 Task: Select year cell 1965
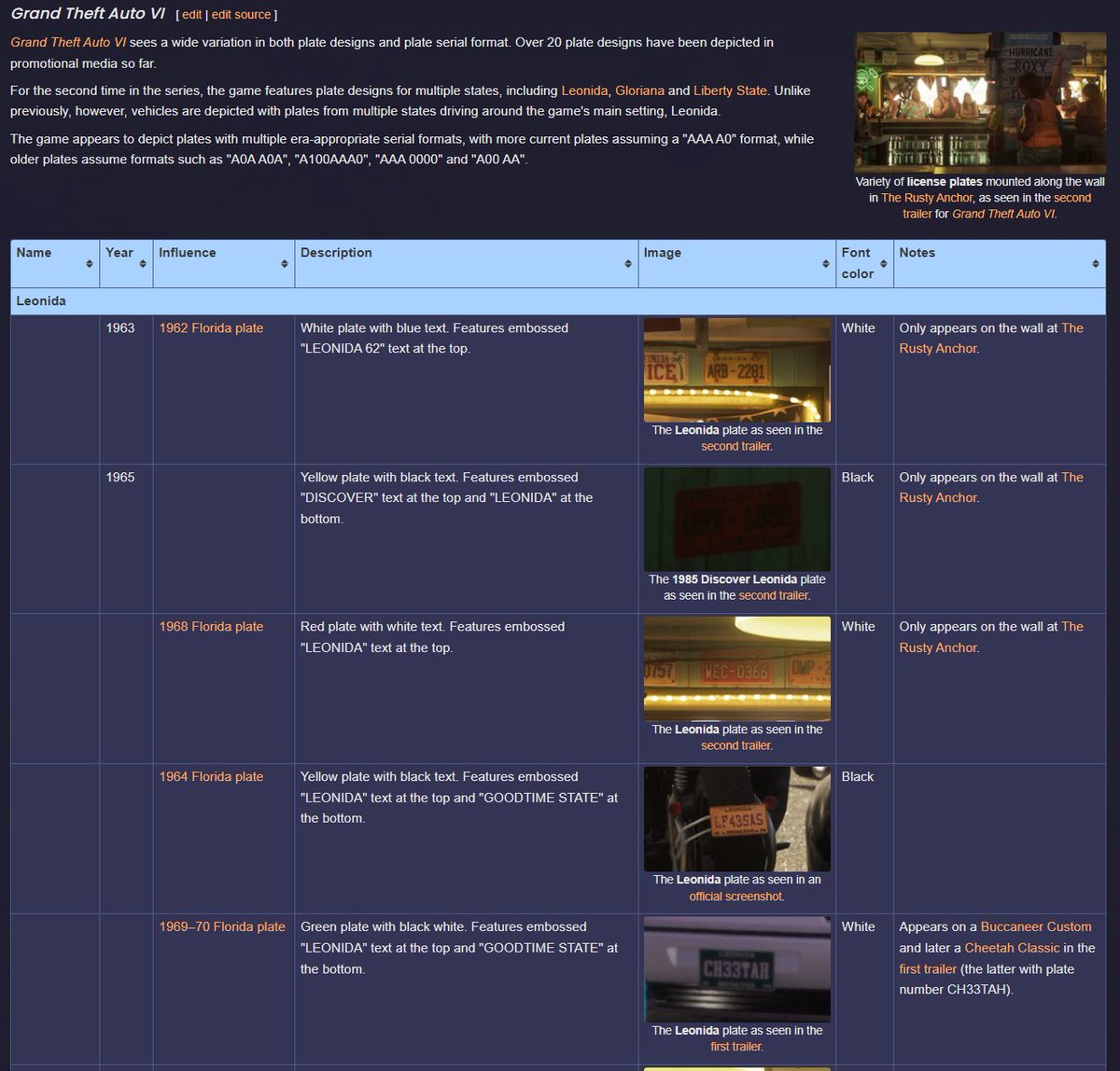[120, 477]
